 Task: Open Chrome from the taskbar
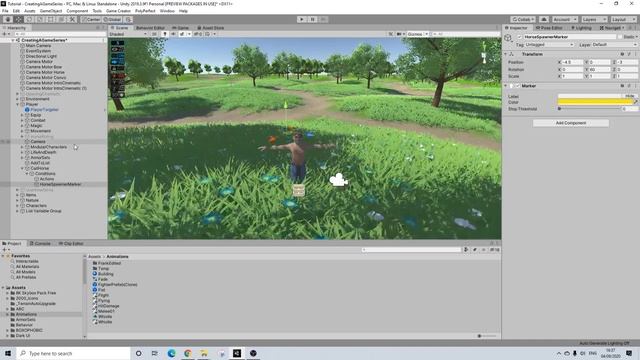click(x=188, y=353)
